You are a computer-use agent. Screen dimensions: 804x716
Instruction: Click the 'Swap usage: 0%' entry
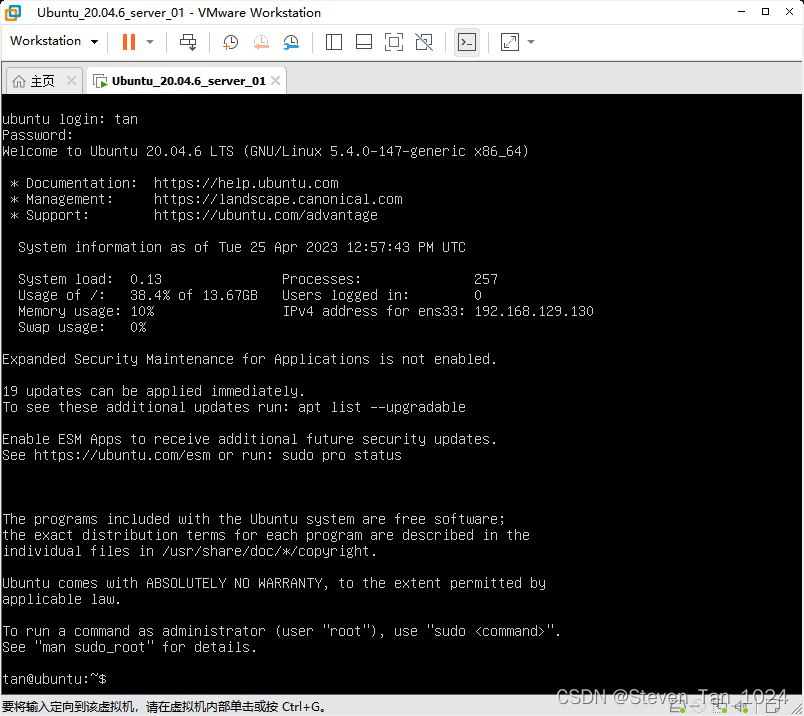[82, 327]
